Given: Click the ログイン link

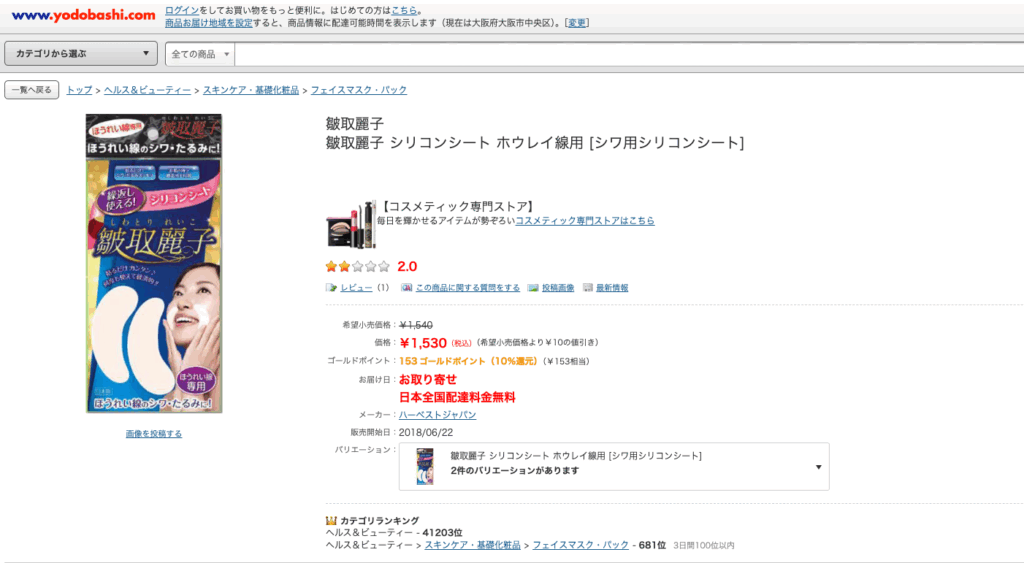Looking at the screenshot, I should click(182, 10).
